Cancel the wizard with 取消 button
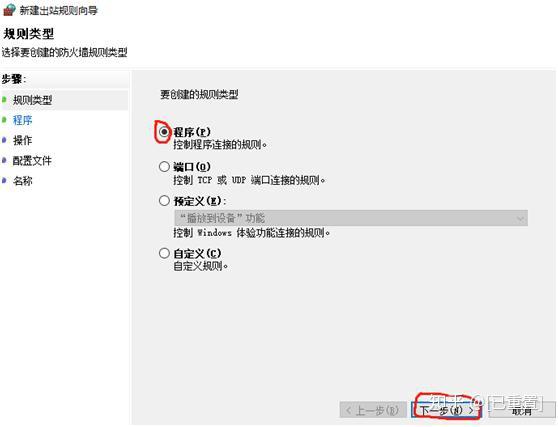Screen dimensions: 558x427 (x=522, y=410)
